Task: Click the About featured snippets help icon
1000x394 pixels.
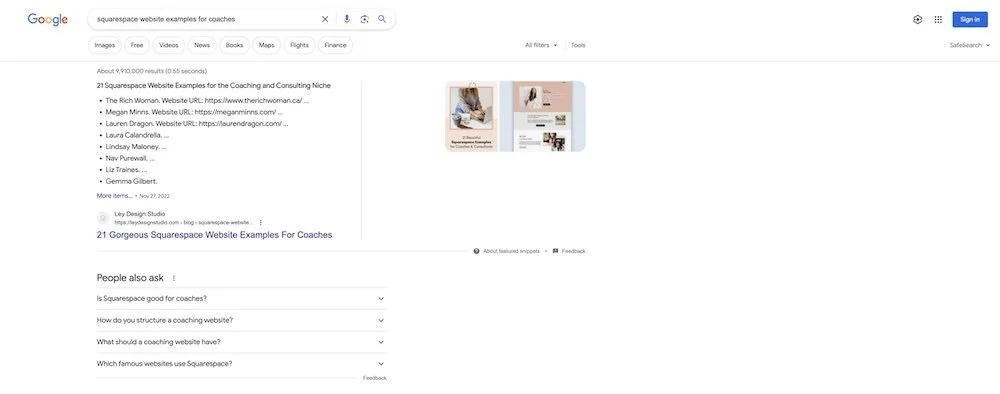Action: (476, 251)
